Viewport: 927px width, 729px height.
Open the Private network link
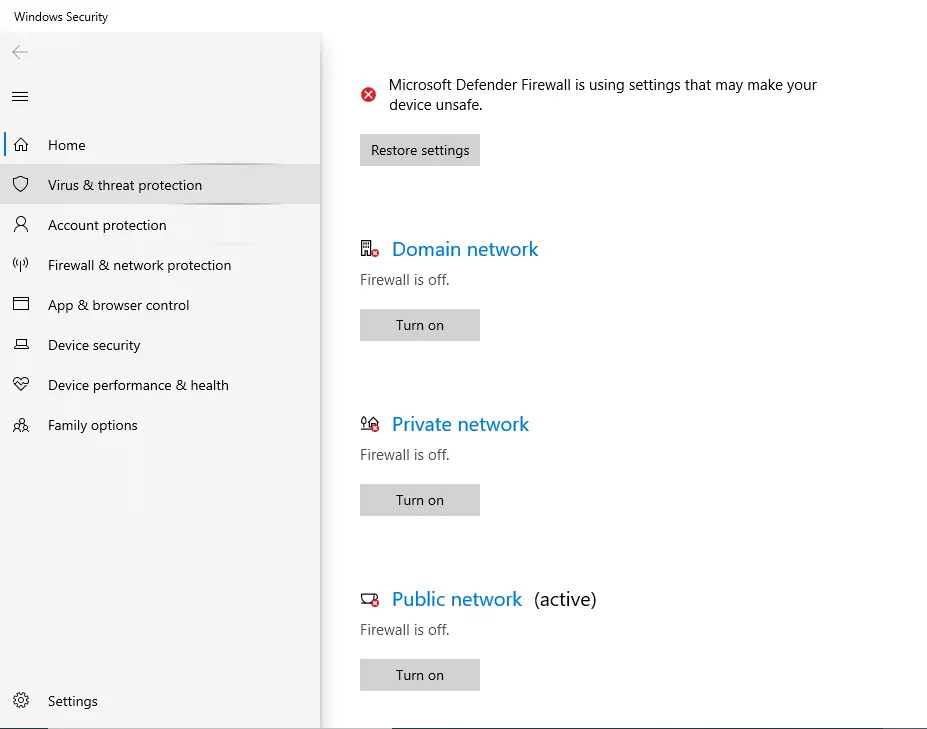pos(460,424)
